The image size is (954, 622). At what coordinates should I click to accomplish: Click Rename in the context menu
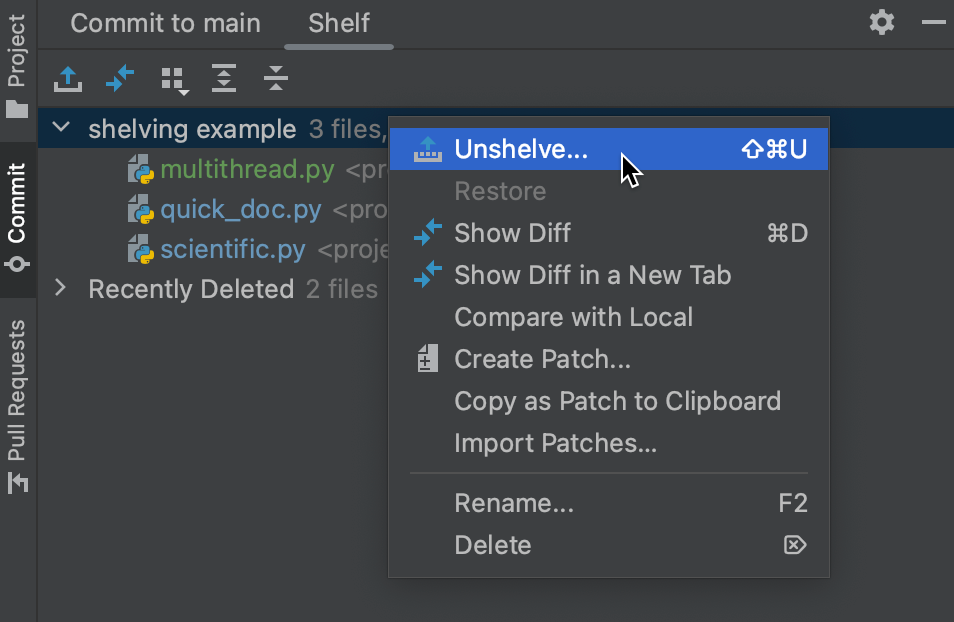coord(514,503)
